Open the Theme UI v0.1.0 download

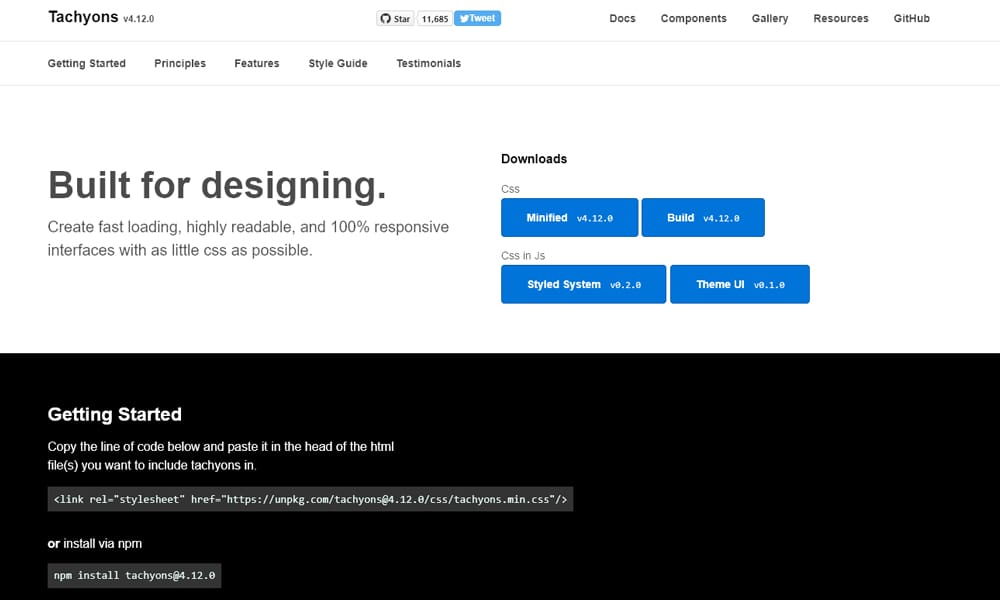[740, 284]
